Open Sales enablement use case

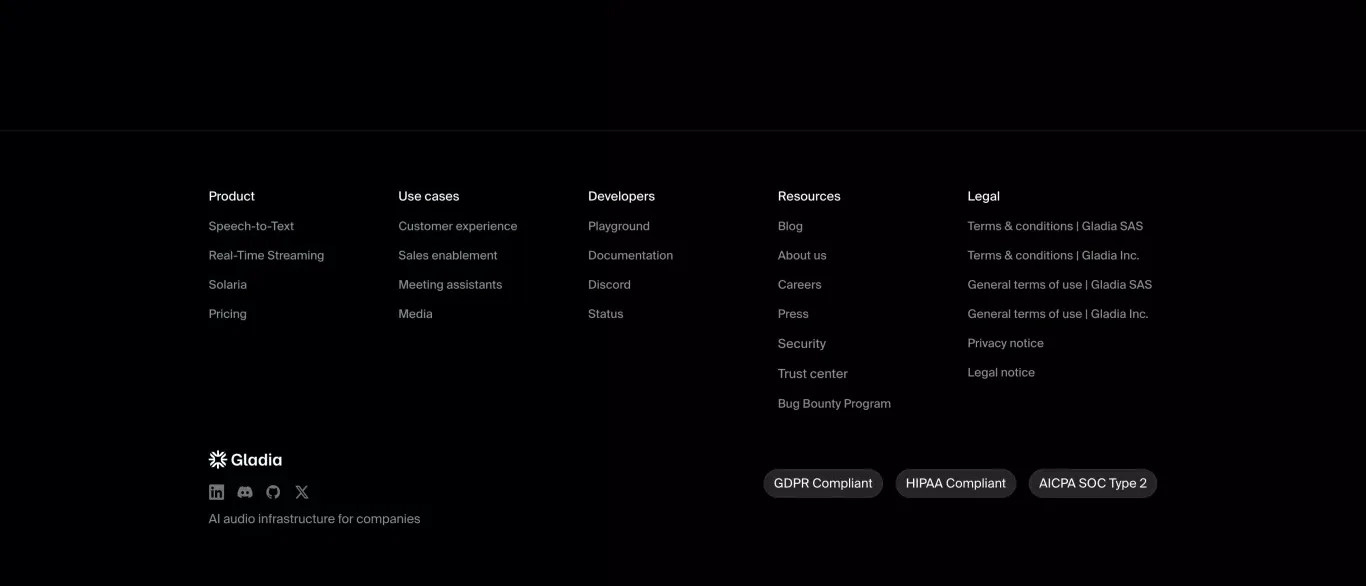448,255
